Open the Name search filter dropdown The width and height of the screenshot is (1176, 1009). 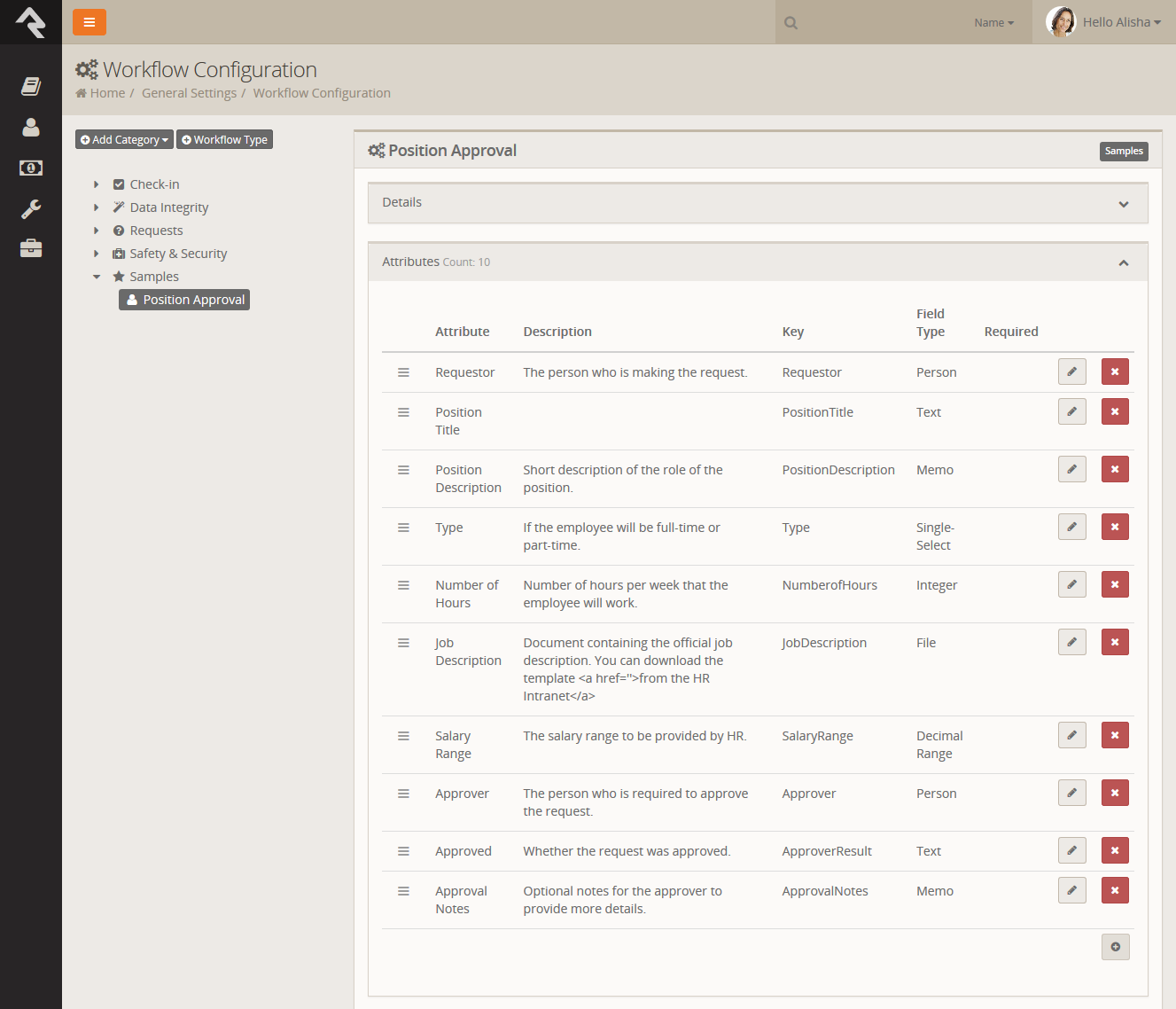(x=993, y=23)
